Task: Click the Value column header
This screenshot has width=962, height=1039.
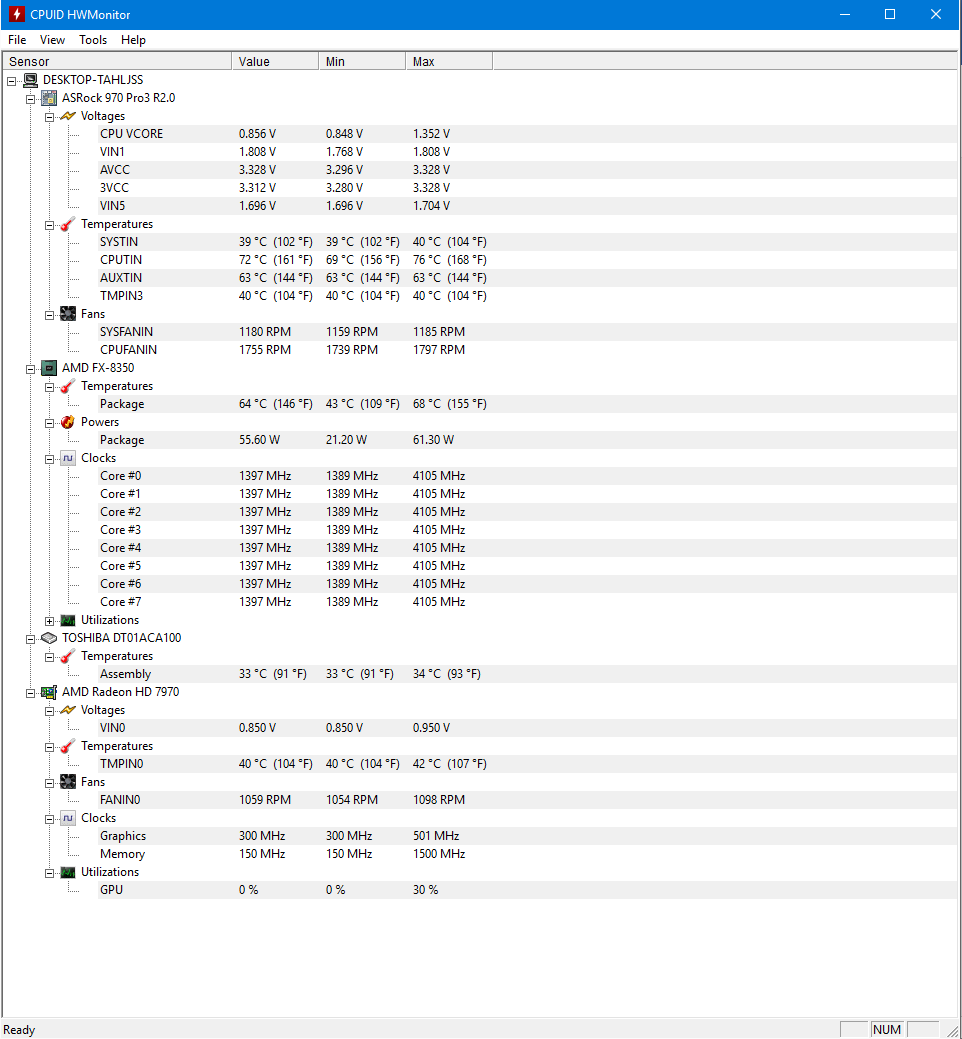Action: point(275,62)
